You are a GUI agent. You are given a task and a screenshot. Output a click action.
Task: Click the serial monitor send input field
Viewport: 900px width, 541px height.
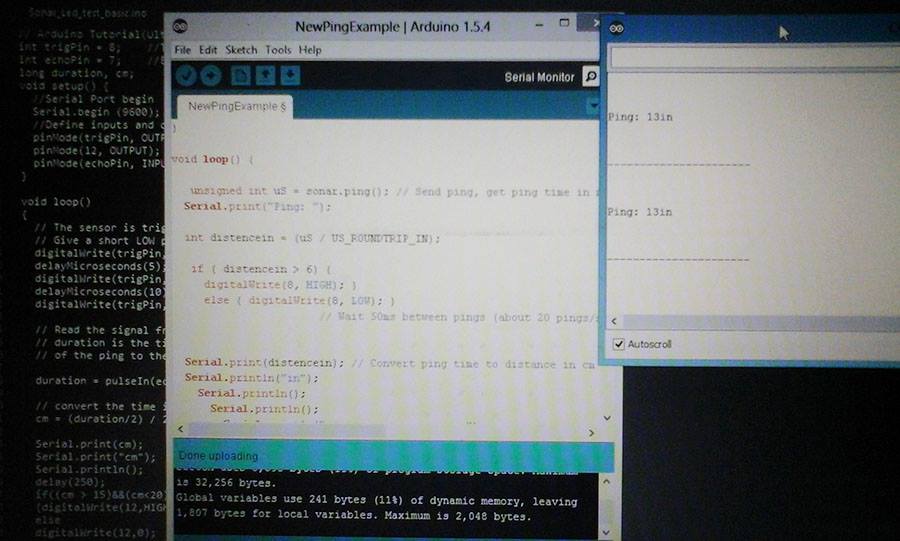tap(755, 58)
